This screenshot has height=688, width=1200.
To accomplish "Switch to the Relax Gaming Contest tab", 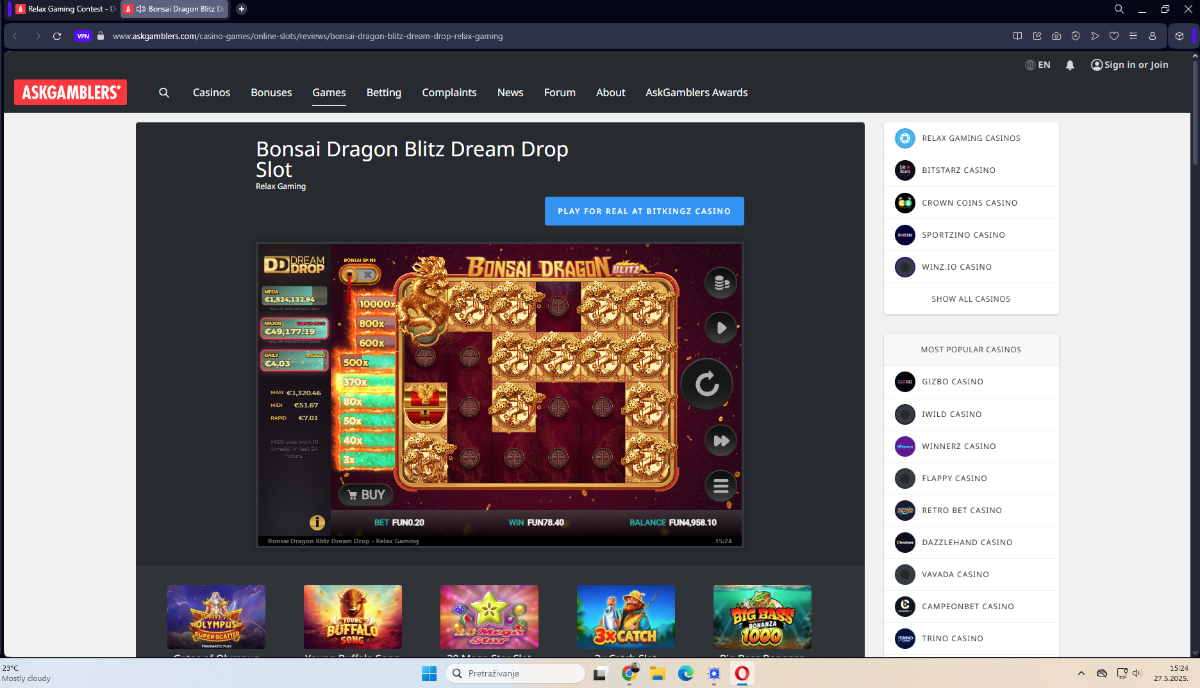I will tap(65, 8).
